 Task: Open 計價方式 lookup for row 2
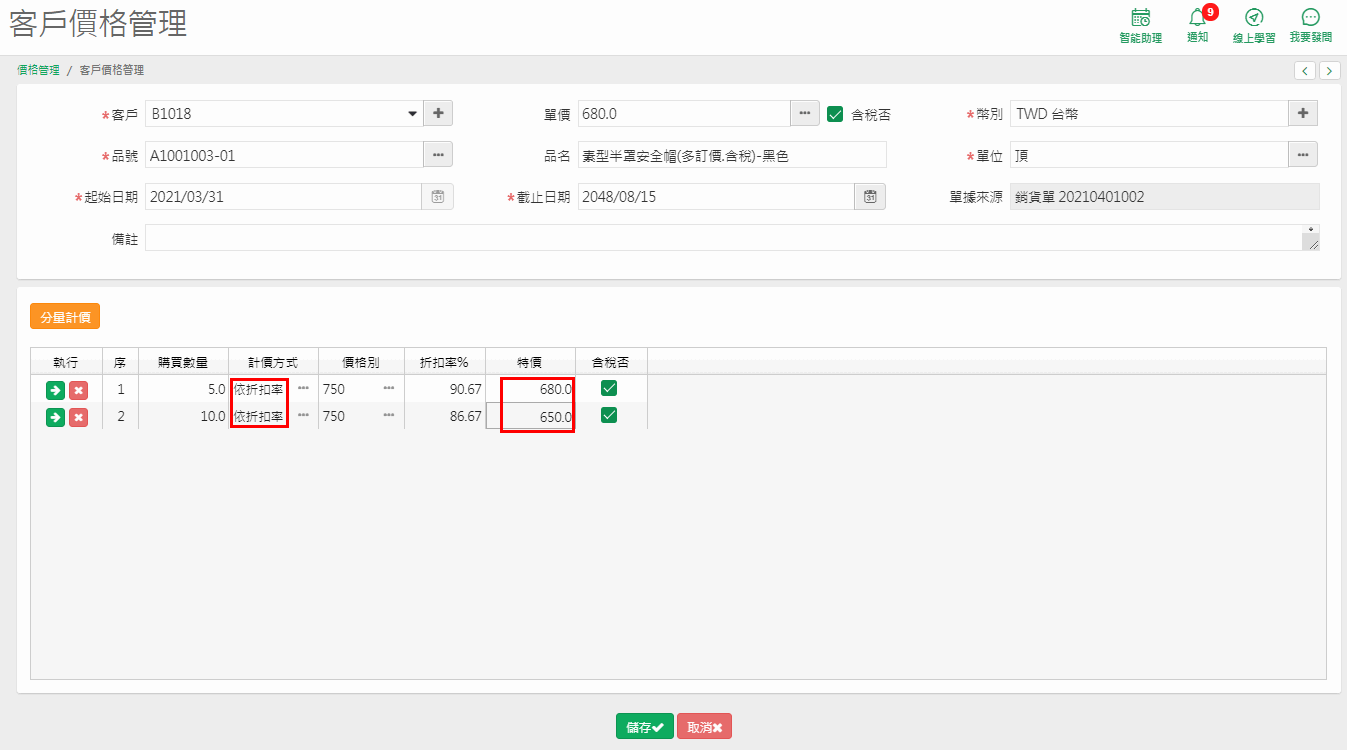(303, 416)
